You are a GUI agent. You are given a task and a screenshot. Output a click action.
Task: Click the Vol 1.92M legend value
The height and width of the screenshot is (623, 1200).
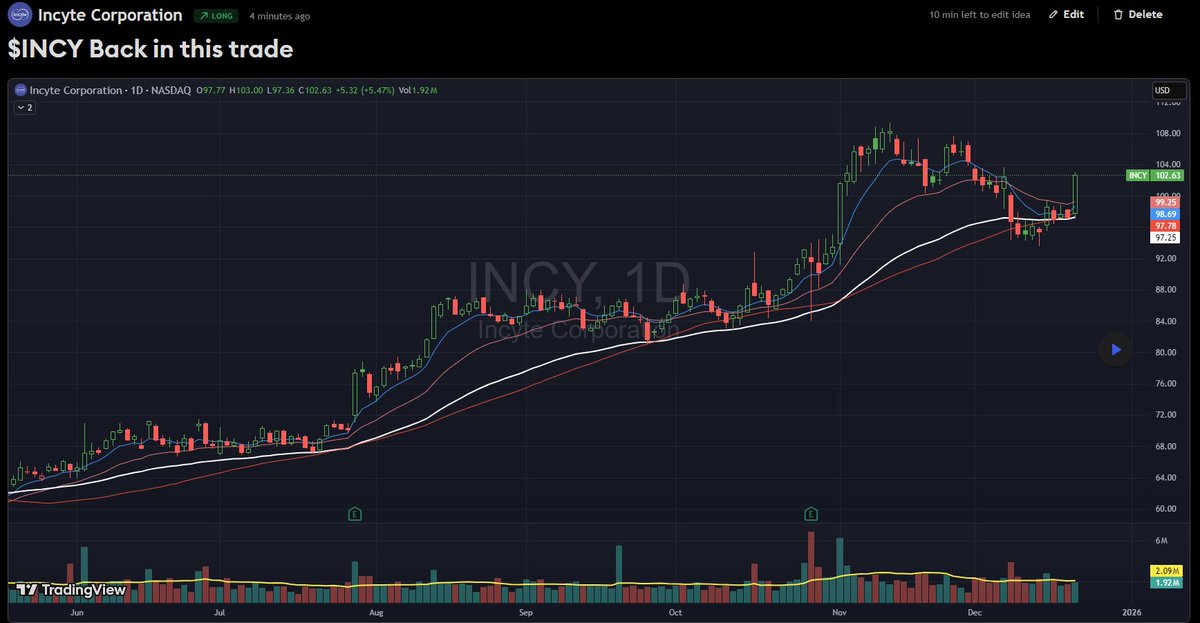(x=419, y=90)
